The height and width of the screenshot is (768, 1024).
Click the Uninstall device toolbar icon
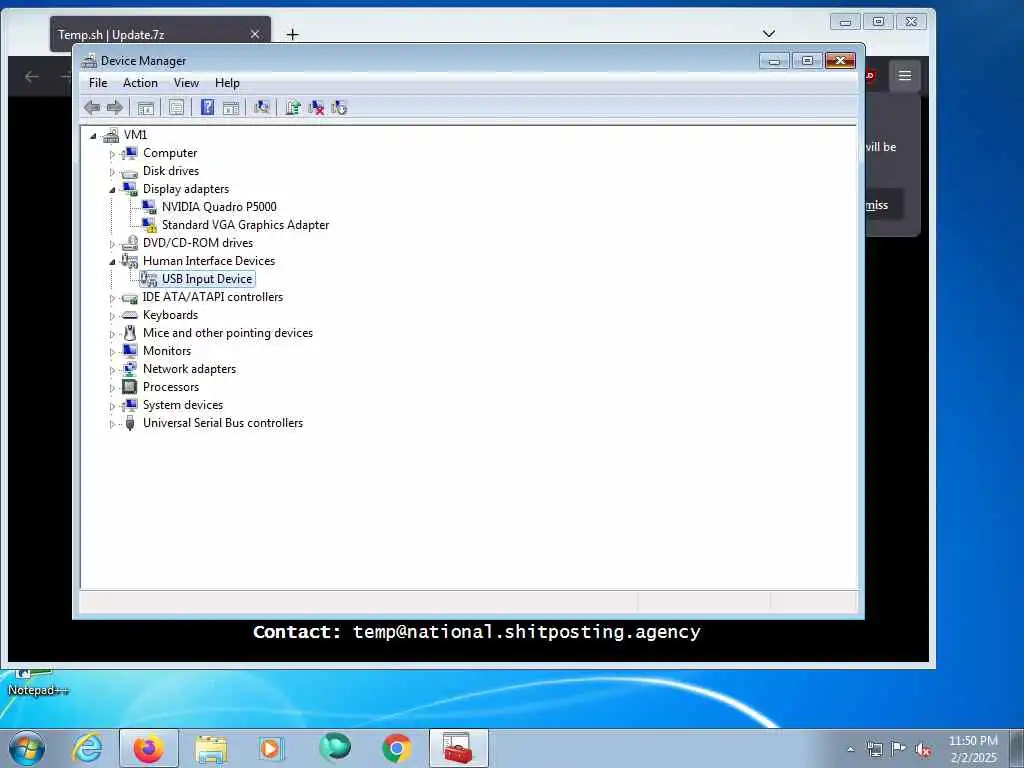click(317, 108)
